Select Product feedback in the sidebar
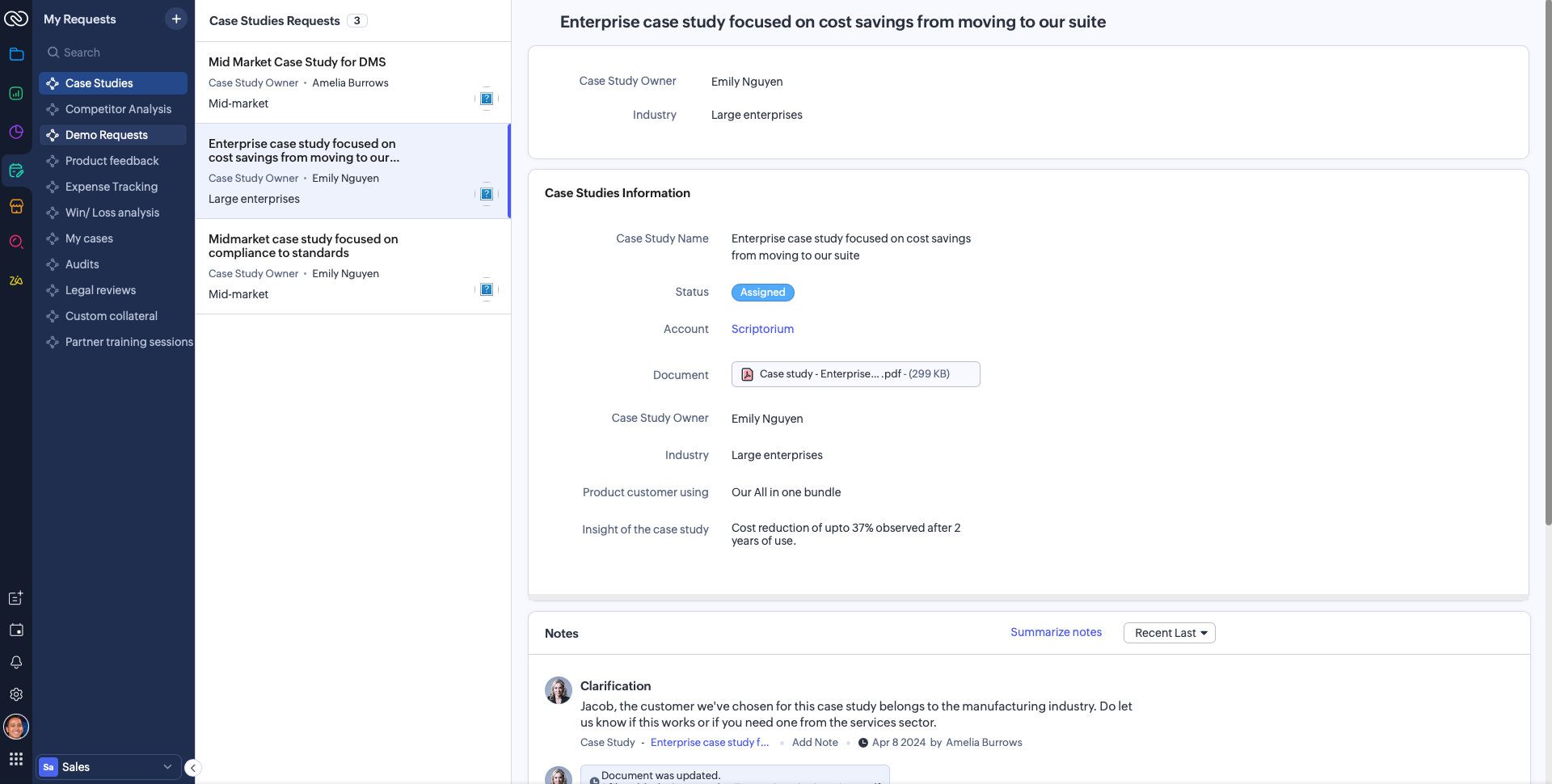 [x=113, y=161]
